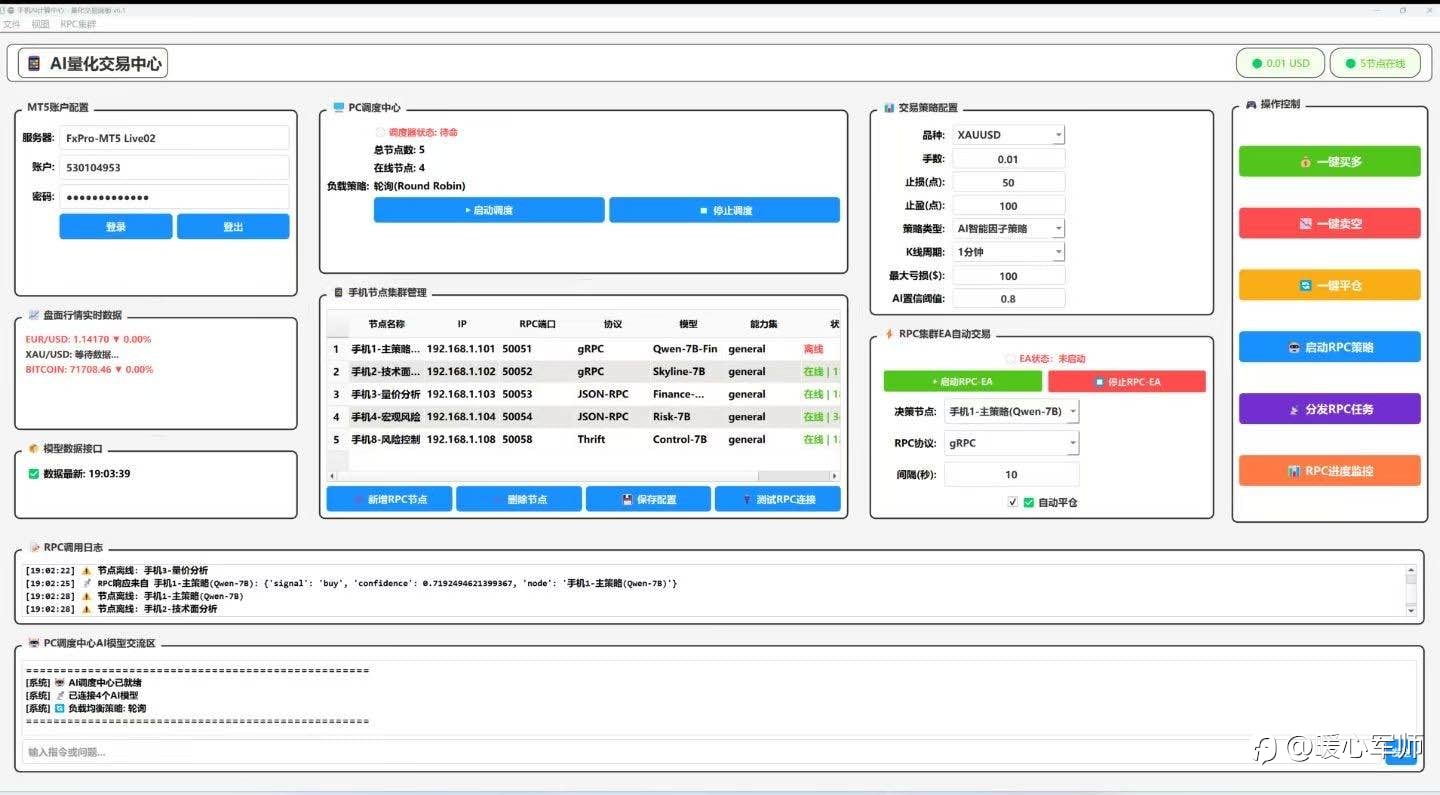The width and height of the screenshot is (1440, 795).
Task: Click the robot icon 启动RPC策略 button
Action: (1329, 347)
